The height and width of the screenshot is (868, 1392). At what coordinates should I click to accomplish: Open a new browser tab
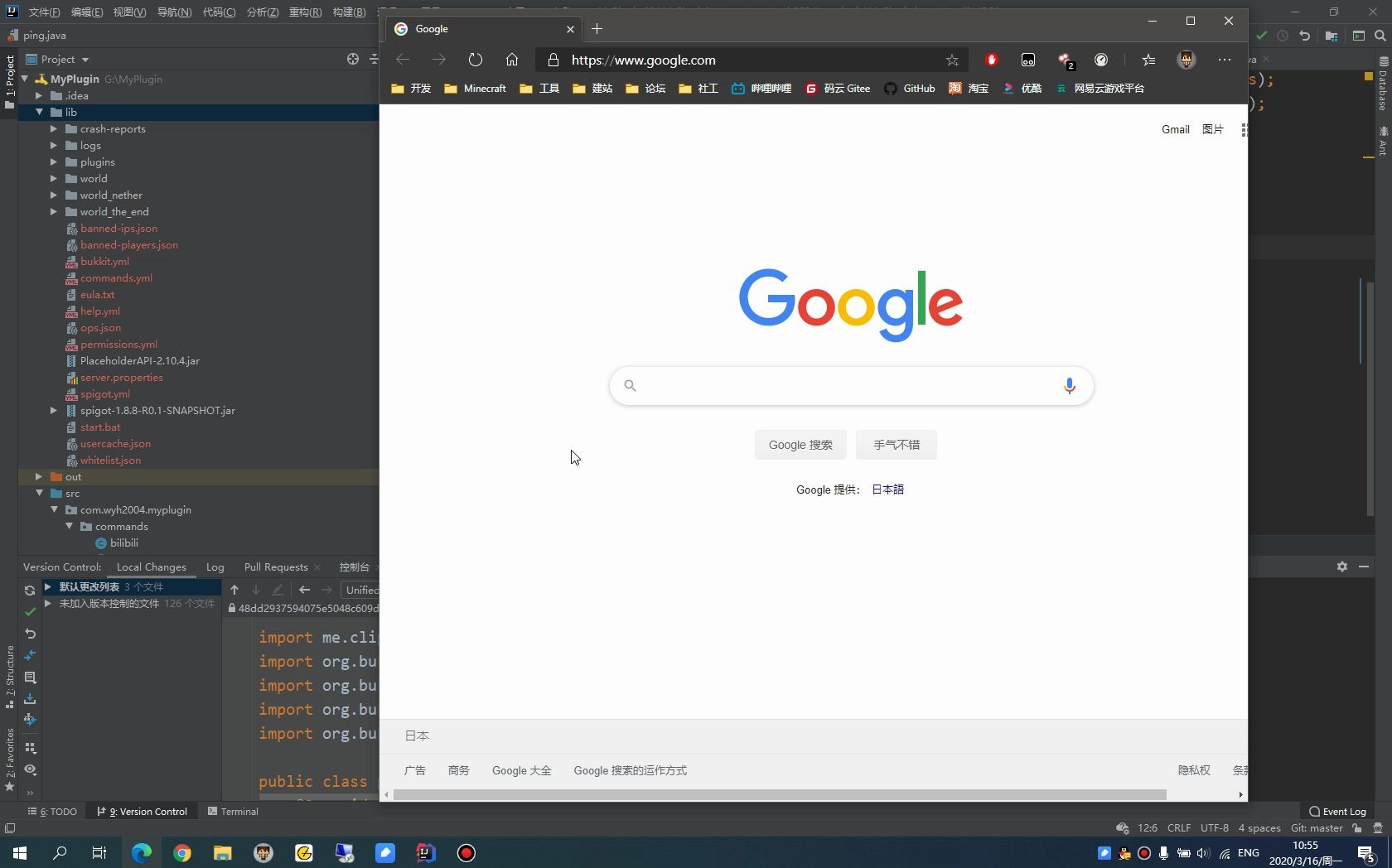(x=597, y=29)
